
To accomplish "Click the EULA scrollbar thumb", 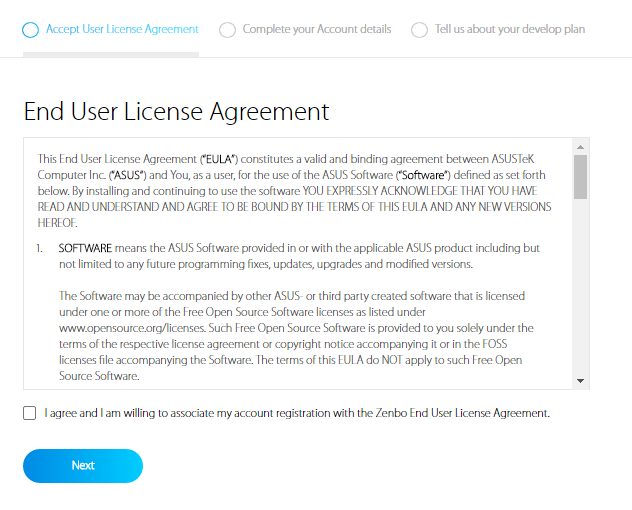I will pyautogui.click(x=580, y=177).
